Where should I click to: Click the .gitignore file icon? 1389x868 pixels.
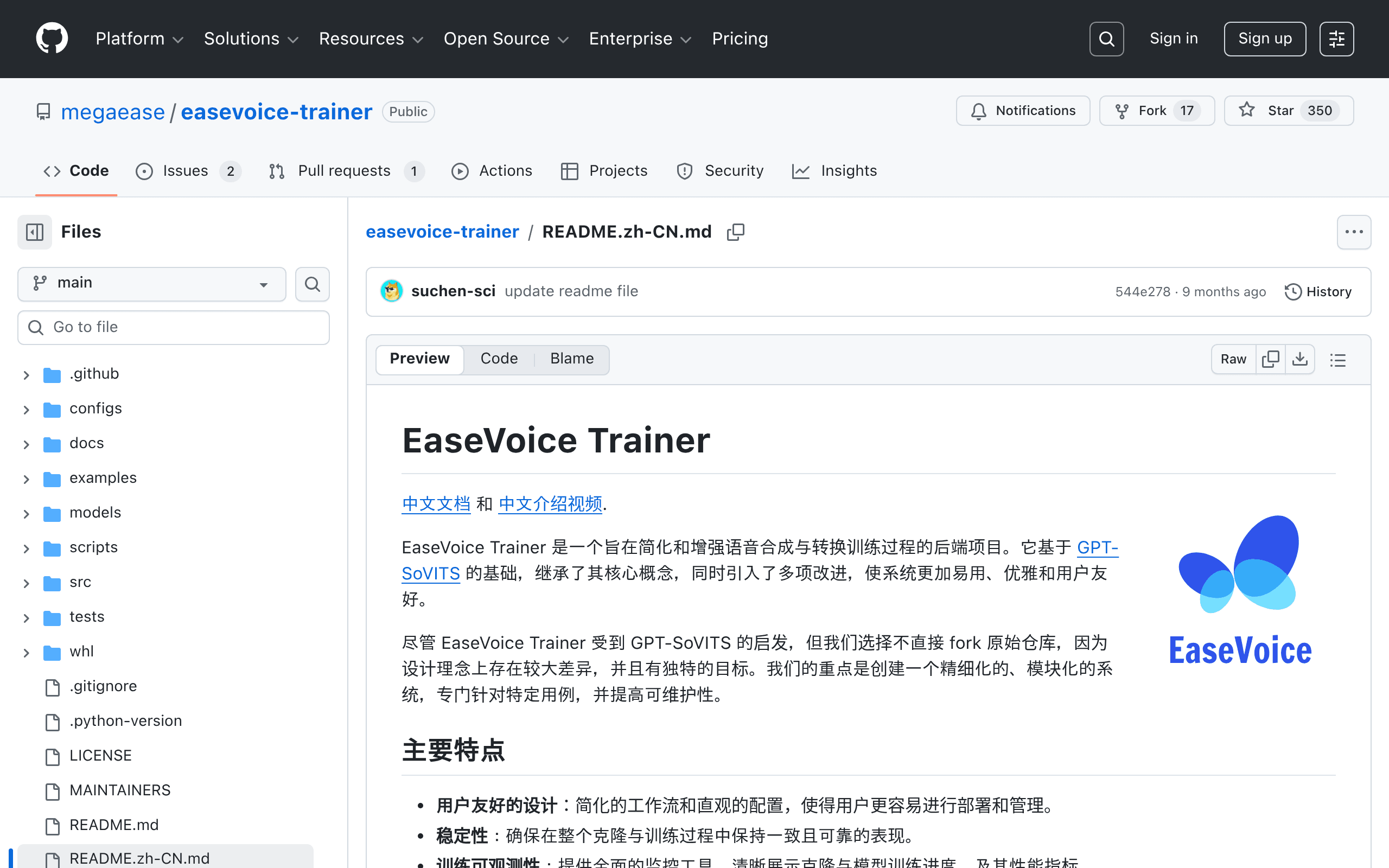pyautogui.click(x=52, y=687)
